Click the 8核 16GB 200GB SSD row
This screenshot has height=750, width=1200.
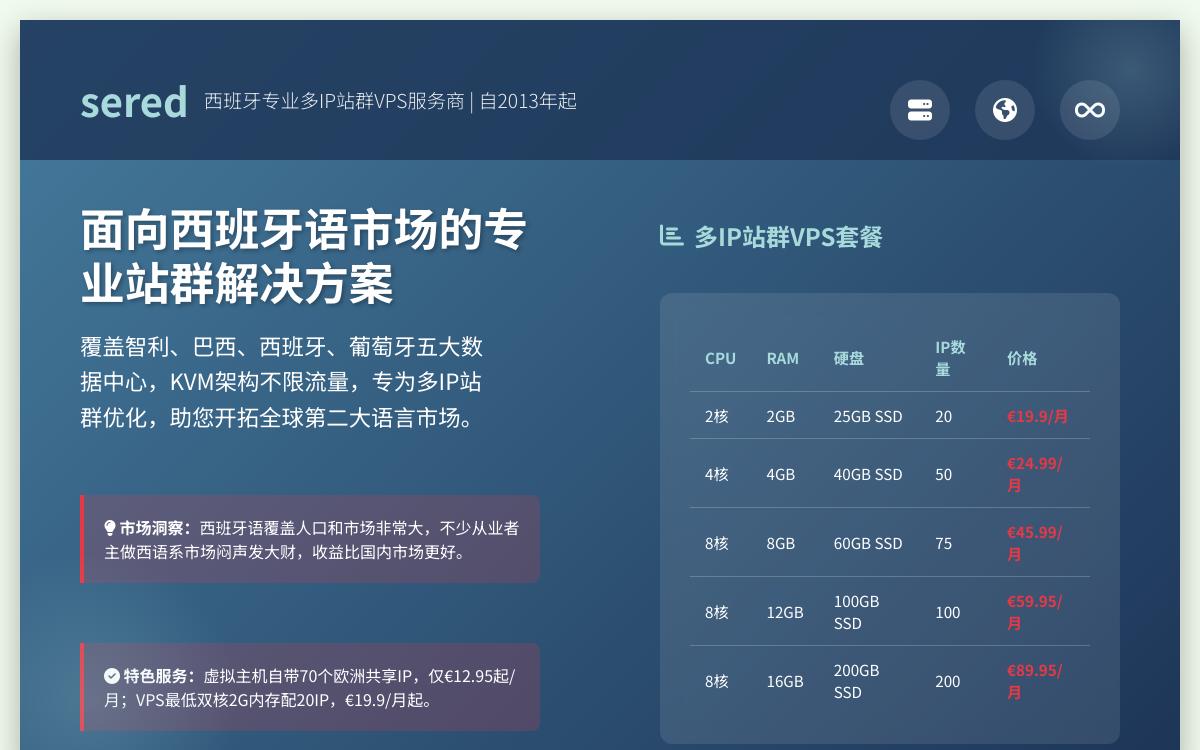pyautogui.click(x=890, y=681)
